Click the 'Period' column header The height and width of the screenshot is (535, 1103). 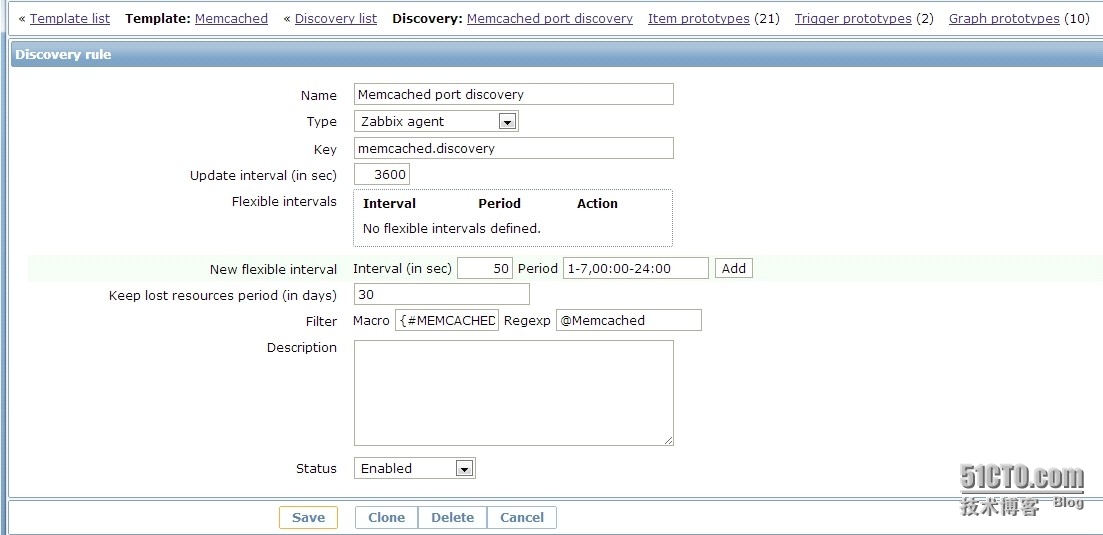coord(499,203)
